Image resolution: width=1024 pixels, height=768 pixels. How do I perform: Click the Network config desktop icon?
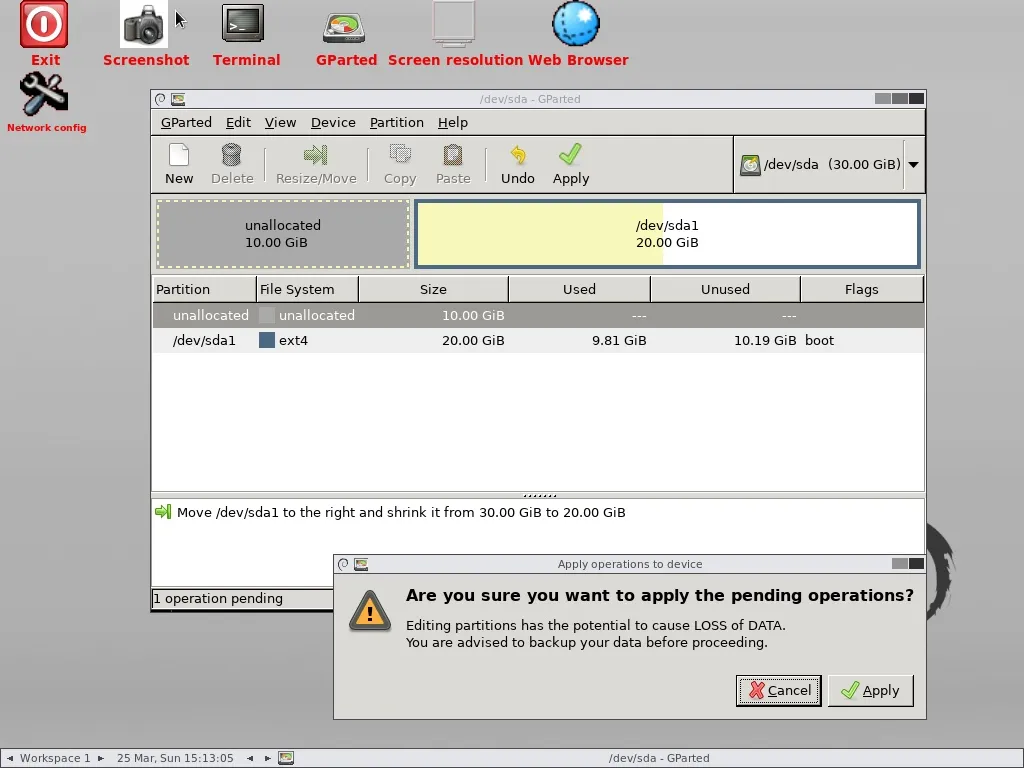point(45,96)
